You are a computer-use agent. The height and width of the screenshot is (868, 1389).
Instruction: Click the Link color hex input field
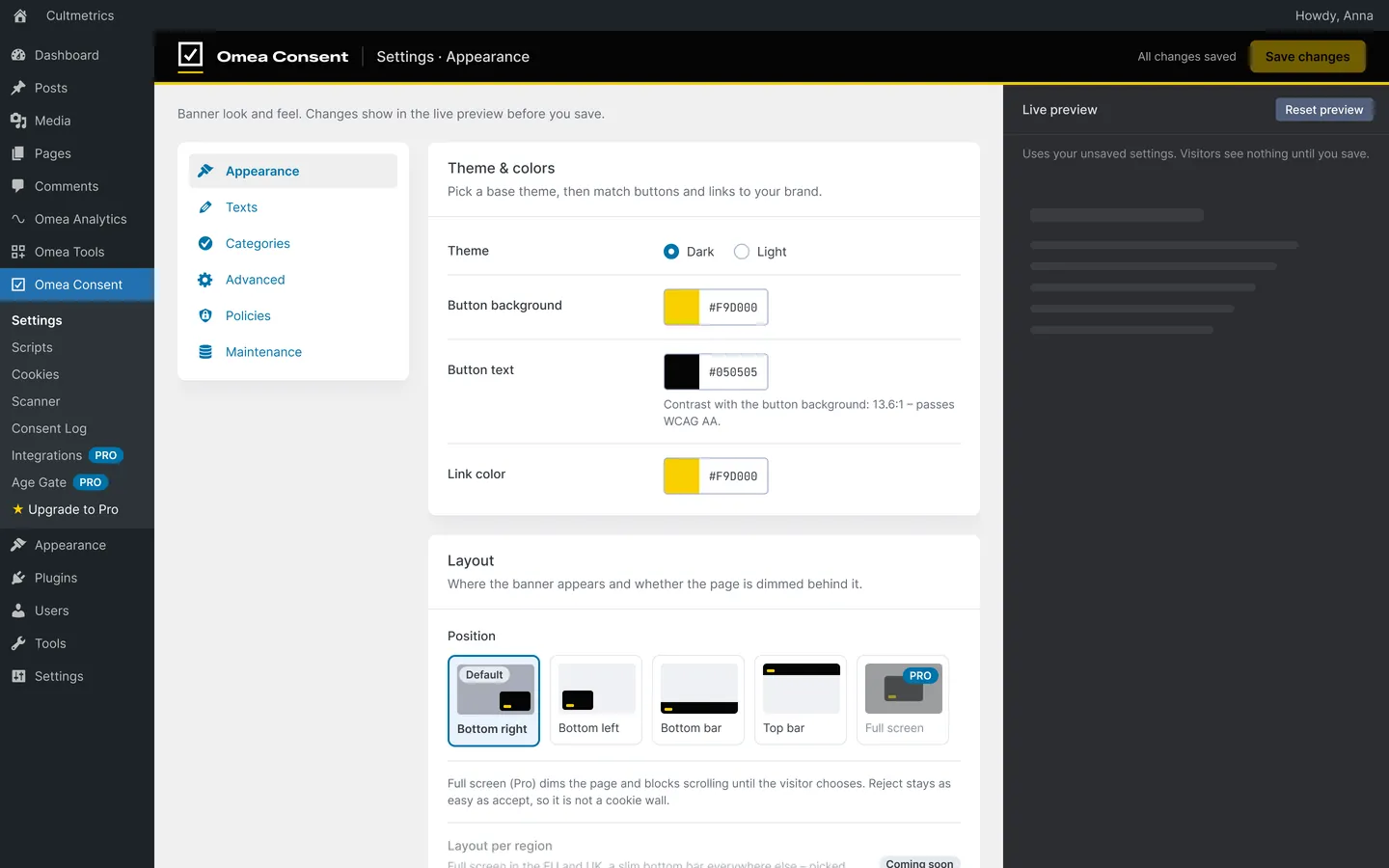733,476
